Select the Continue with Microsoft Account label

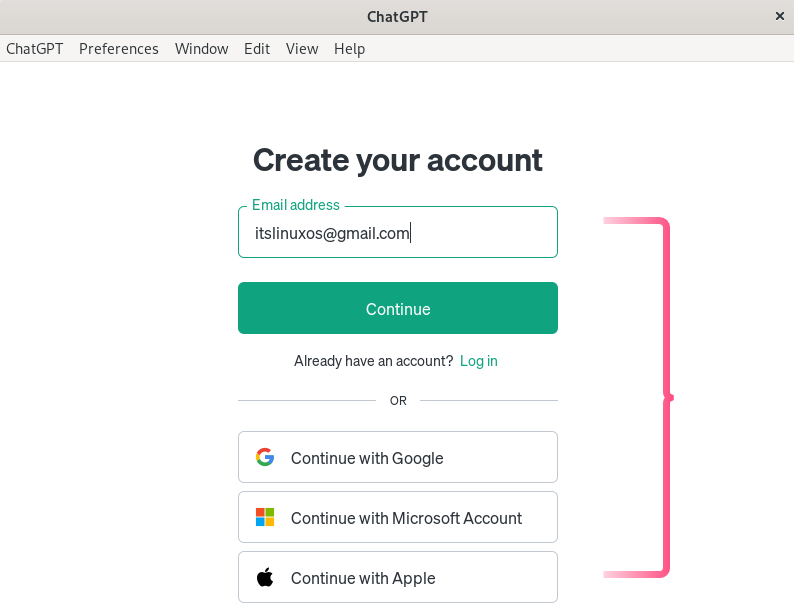[406, 518]
